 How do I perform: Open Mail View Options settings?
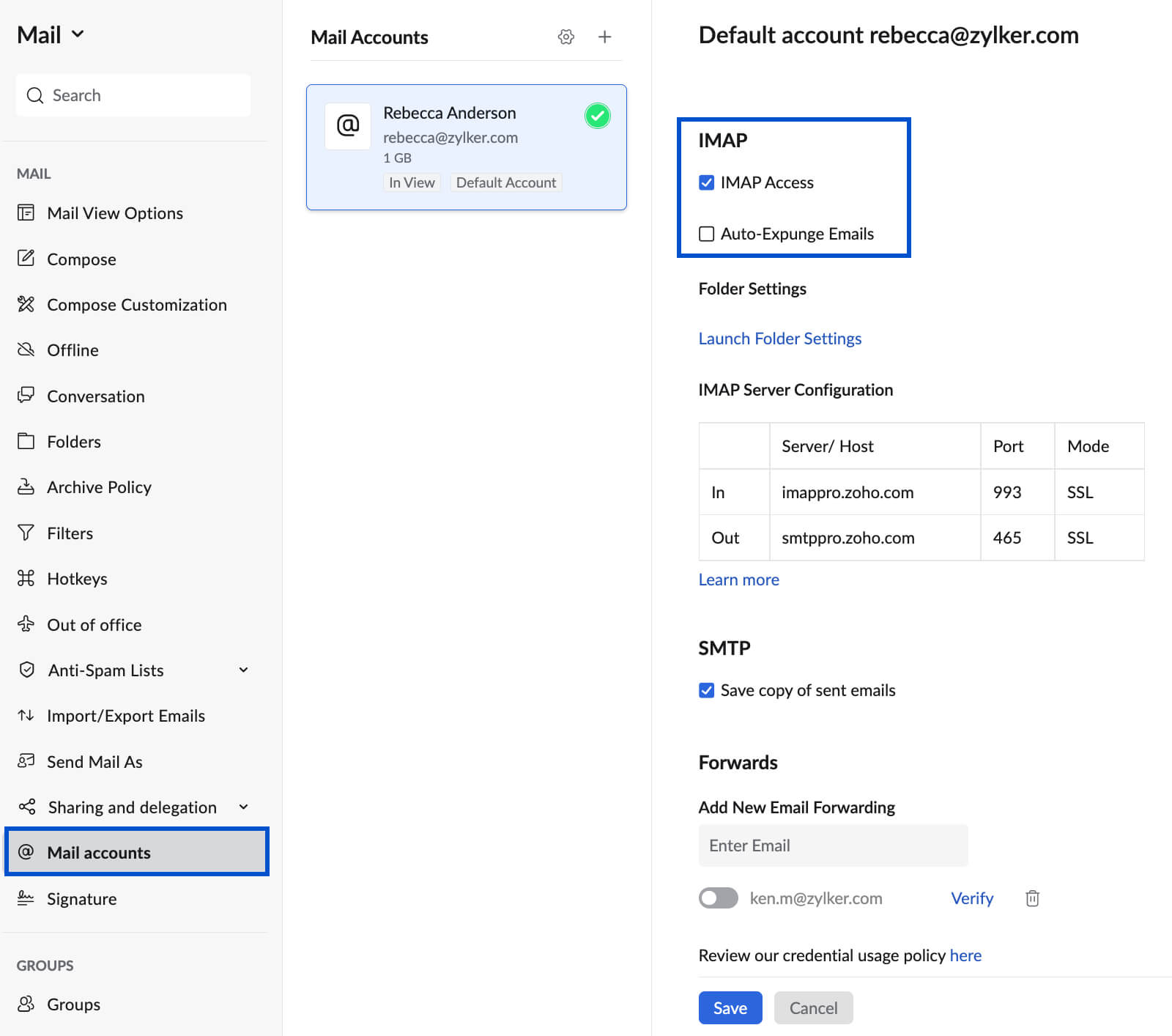(x=115, y=213)
